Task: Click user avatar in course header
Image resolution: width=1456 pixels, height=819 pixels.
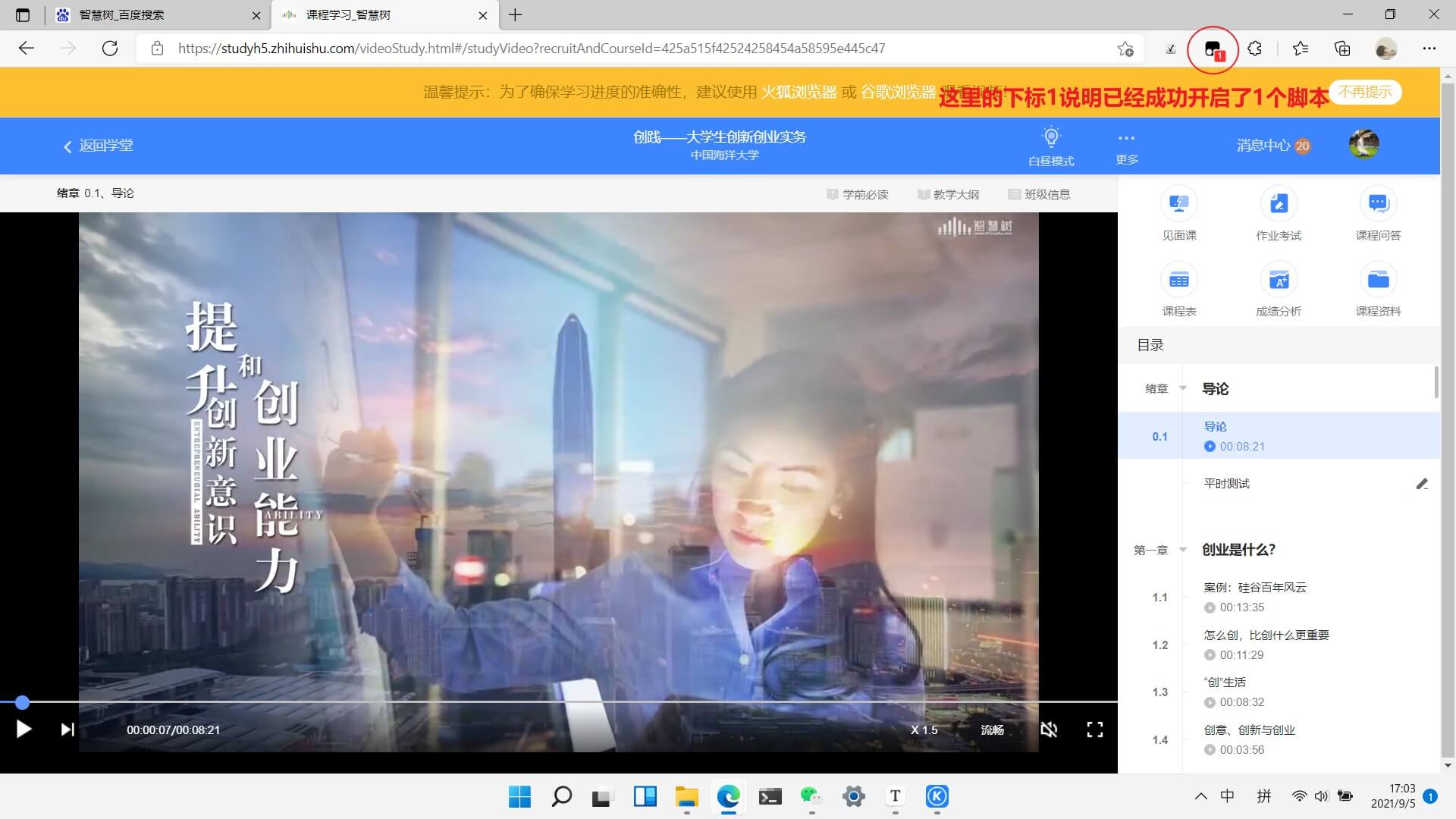Action: (1363, 144)
